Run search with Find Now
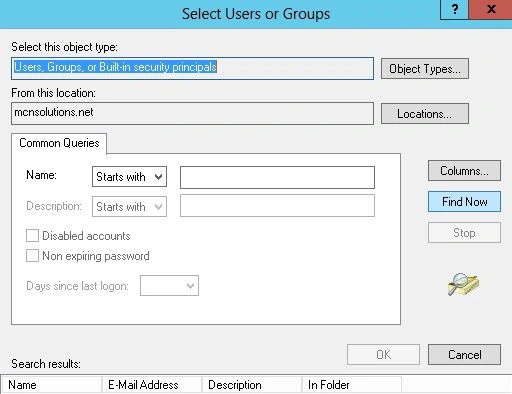The height and width of the screenshot is (394, 512). point(464,202)
